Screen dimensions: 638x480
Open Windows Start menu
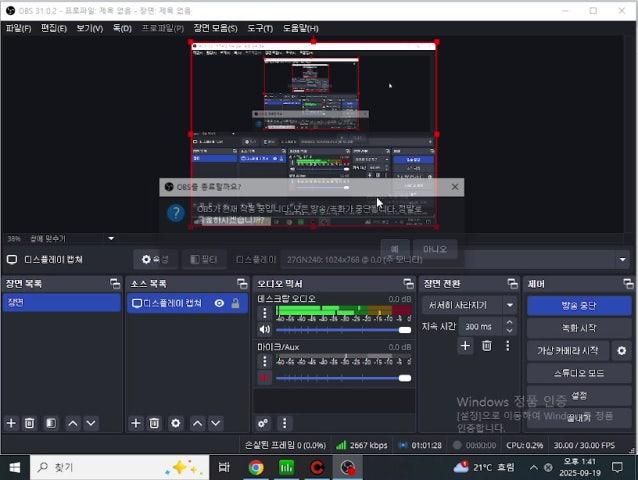[x=15, y=468]
